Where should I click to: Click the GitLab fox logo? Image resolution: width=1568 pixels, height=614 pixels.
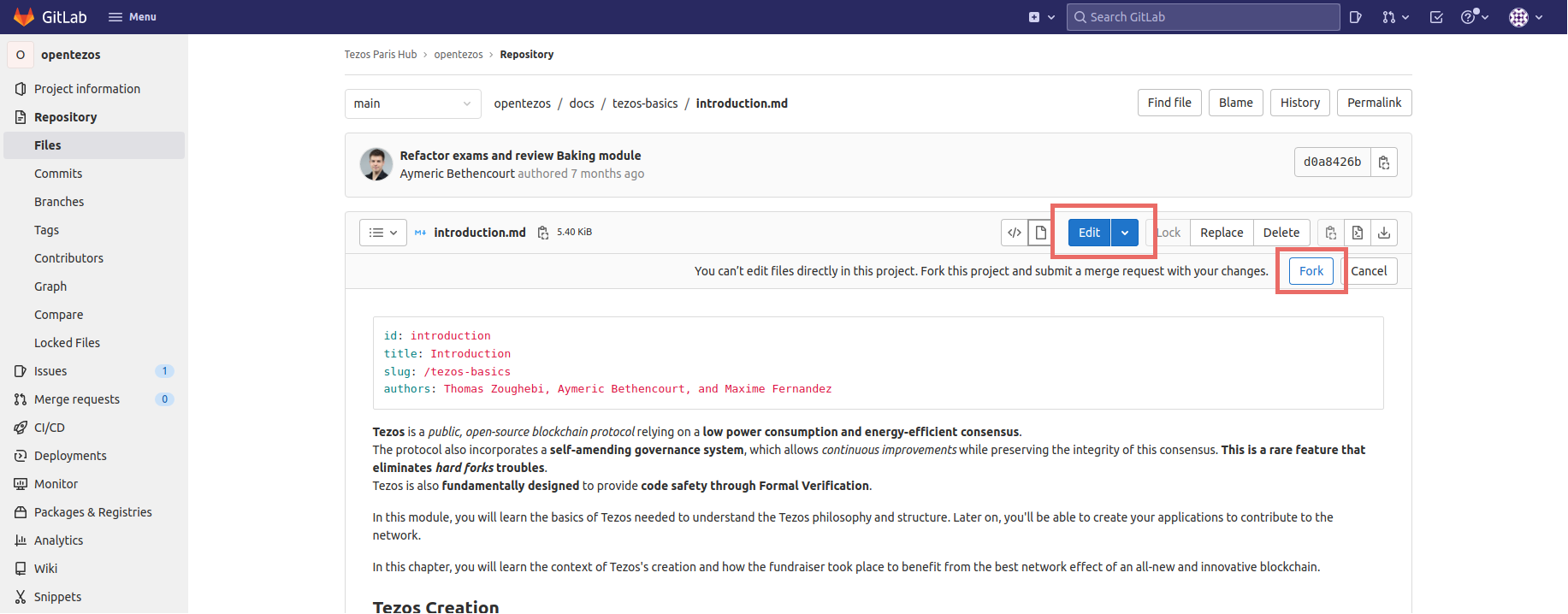pyautogui.click(x=24, y=17)
